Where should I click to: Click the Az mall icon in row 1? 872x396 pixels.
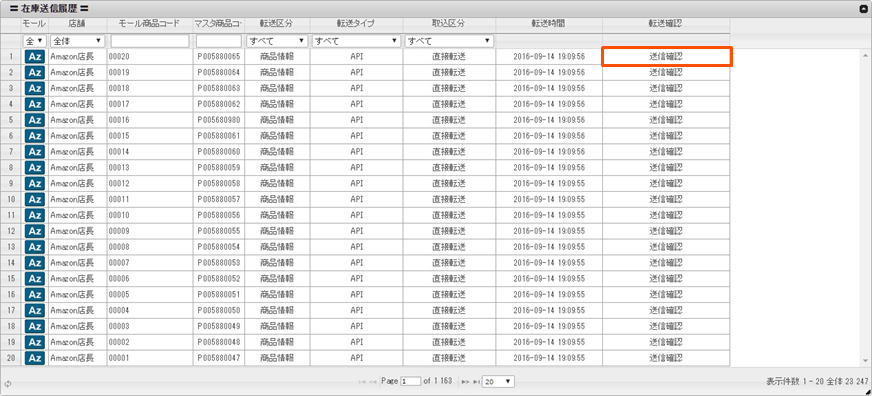pyautogui.click(x=34, y=57)
